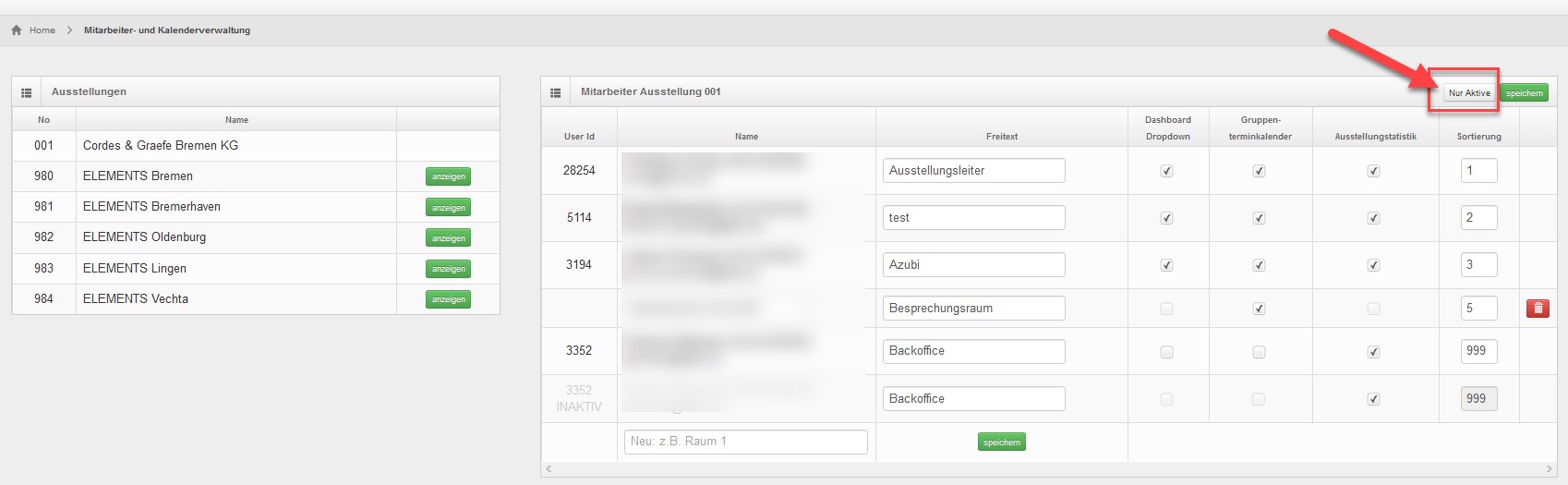Click Mitarbeiter- und Kalenderverwaltung breadcrumb

point(167,30)
